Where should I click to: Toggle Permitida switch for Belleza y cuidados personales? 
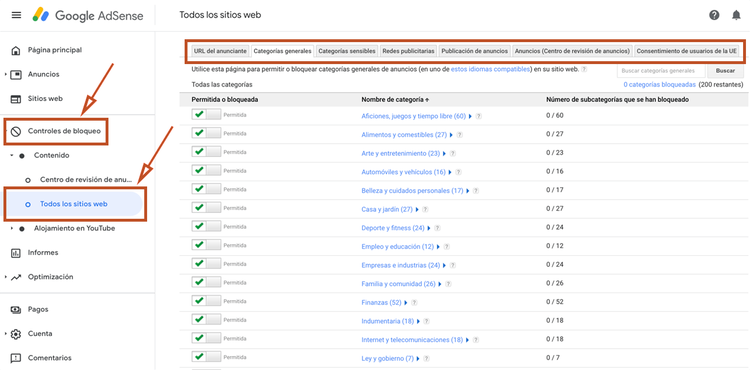tap(206, 189)
